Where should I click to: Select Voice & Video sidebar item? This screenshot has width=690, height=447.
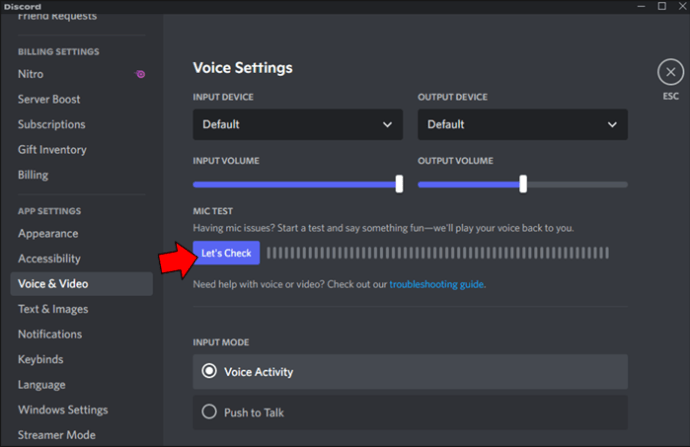tap(81, 284)
